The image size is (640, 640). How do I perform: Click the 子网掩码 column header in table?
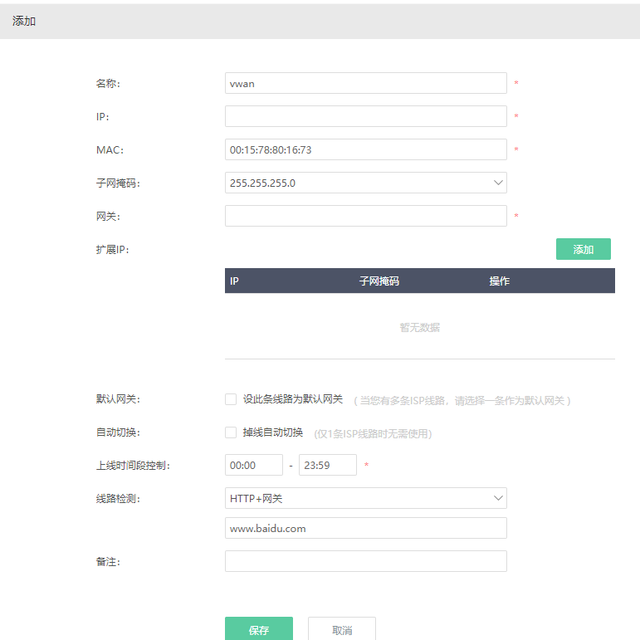coord(379,281)
